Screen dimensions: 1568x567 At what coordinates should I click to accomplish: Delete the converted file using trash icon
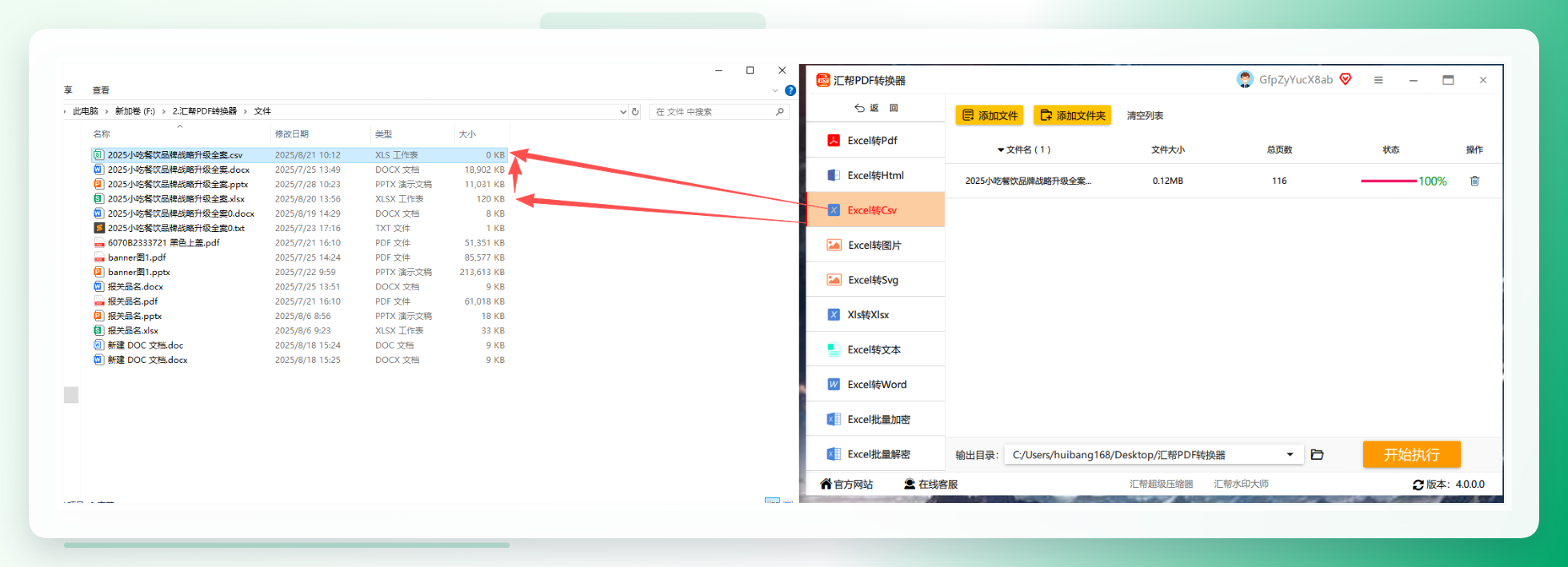(1474, 181)
